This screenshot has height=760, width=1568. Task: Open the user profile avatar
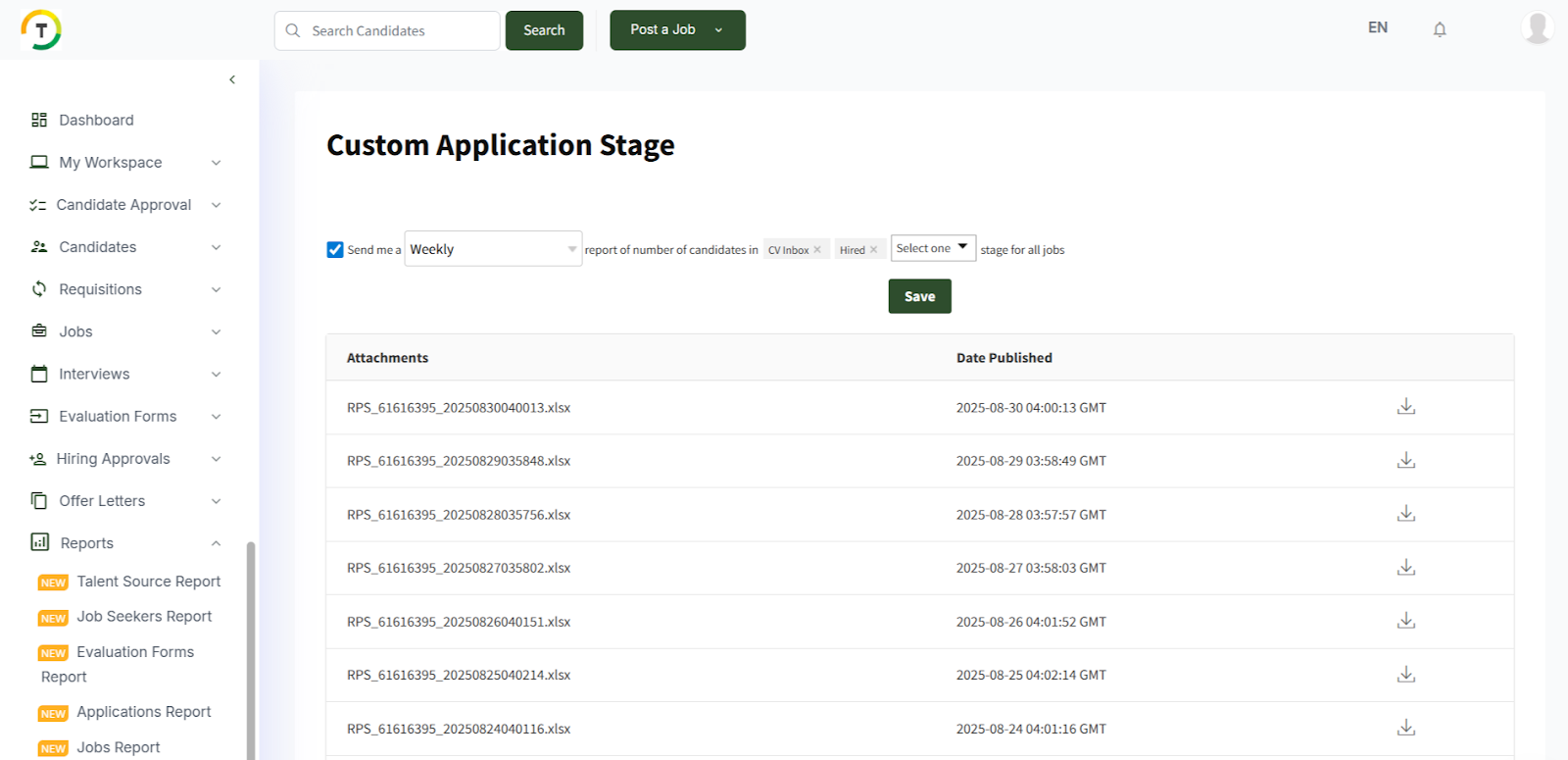[x=1537, y=27]
